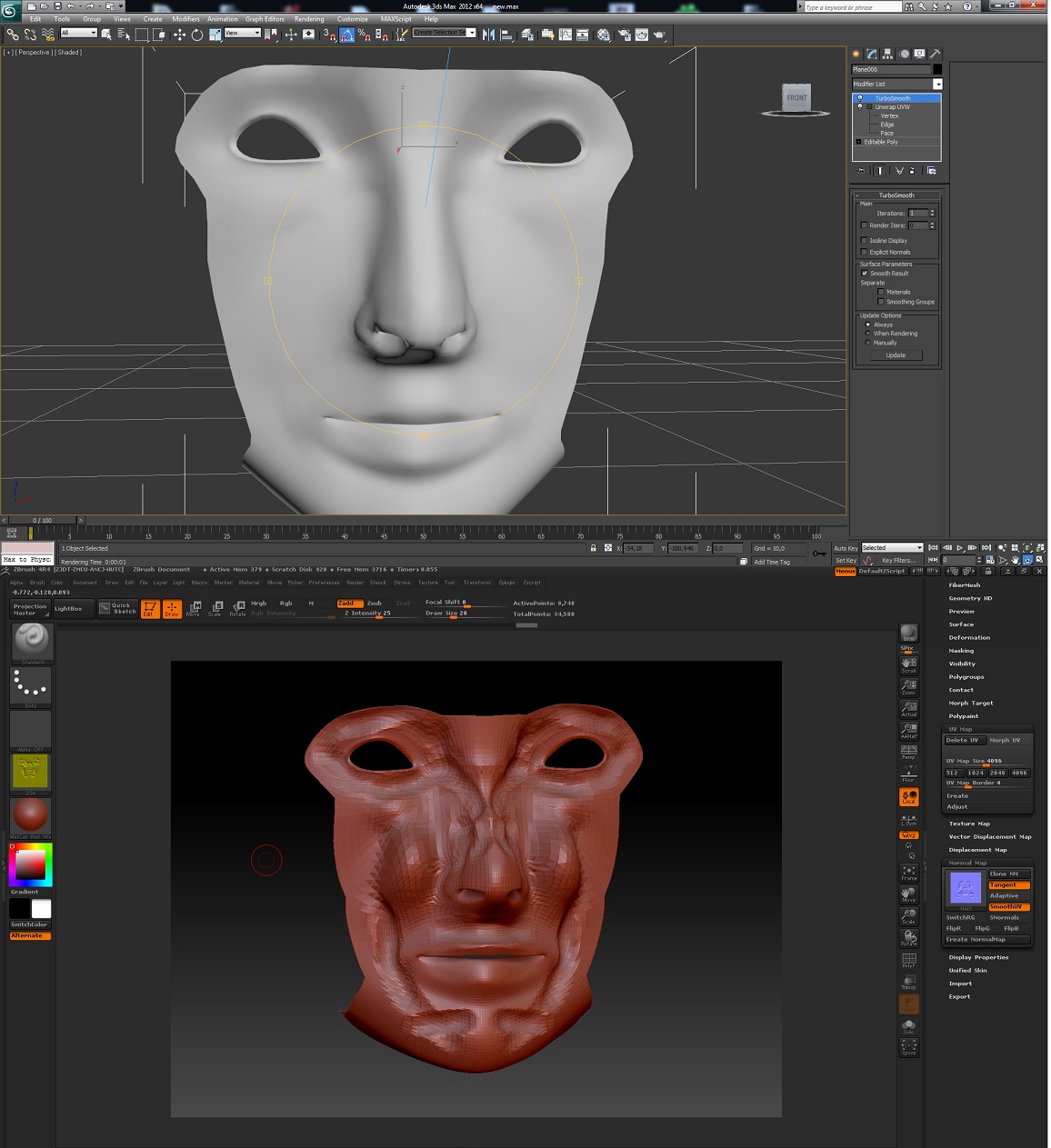Select the Standard brush thumbnail in ZBrush
Viewport: 1051px width, 1148px height.
coord(32,642)
